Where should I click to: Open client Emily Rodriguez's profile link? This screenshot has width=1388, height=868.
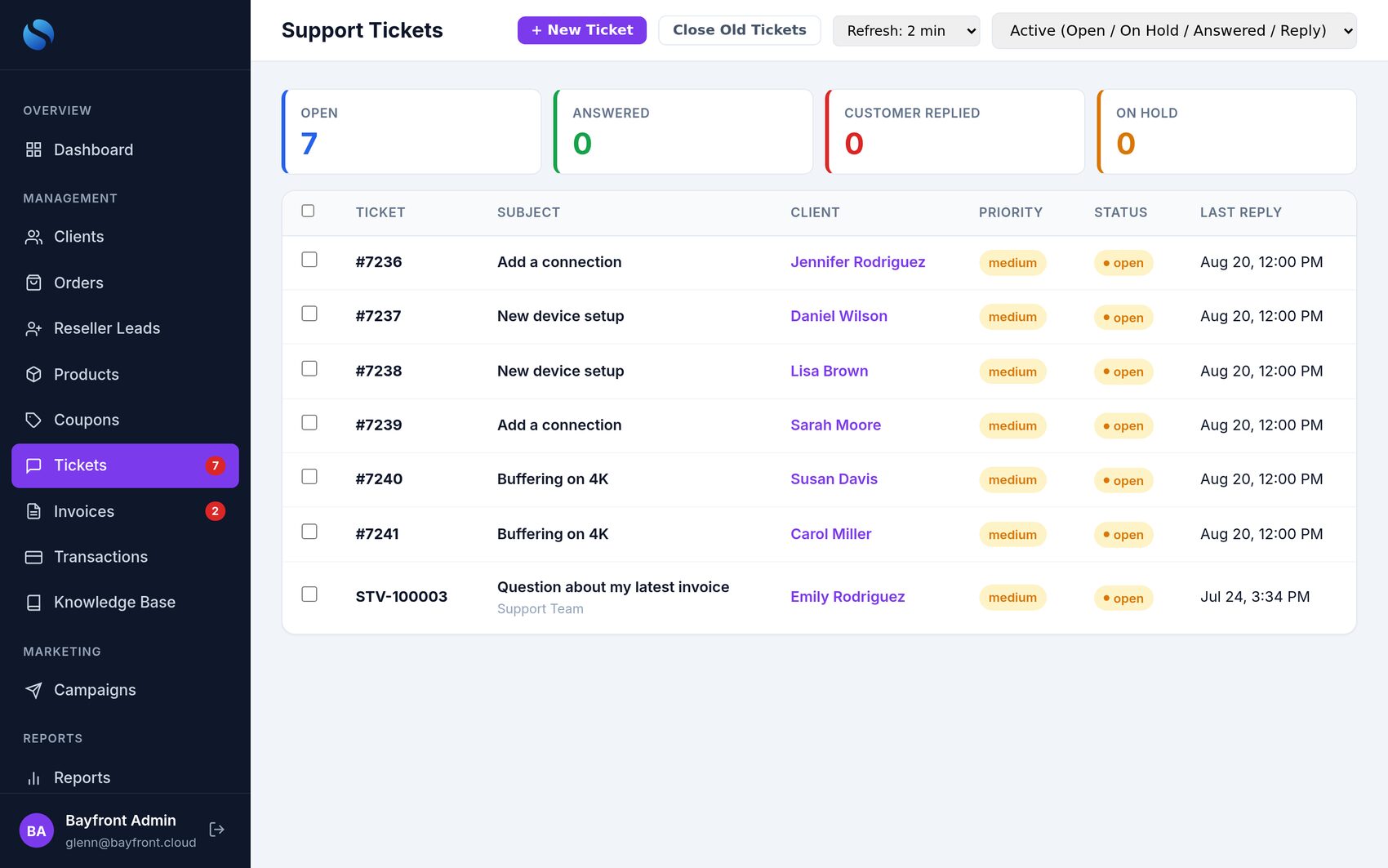point(847,597)
